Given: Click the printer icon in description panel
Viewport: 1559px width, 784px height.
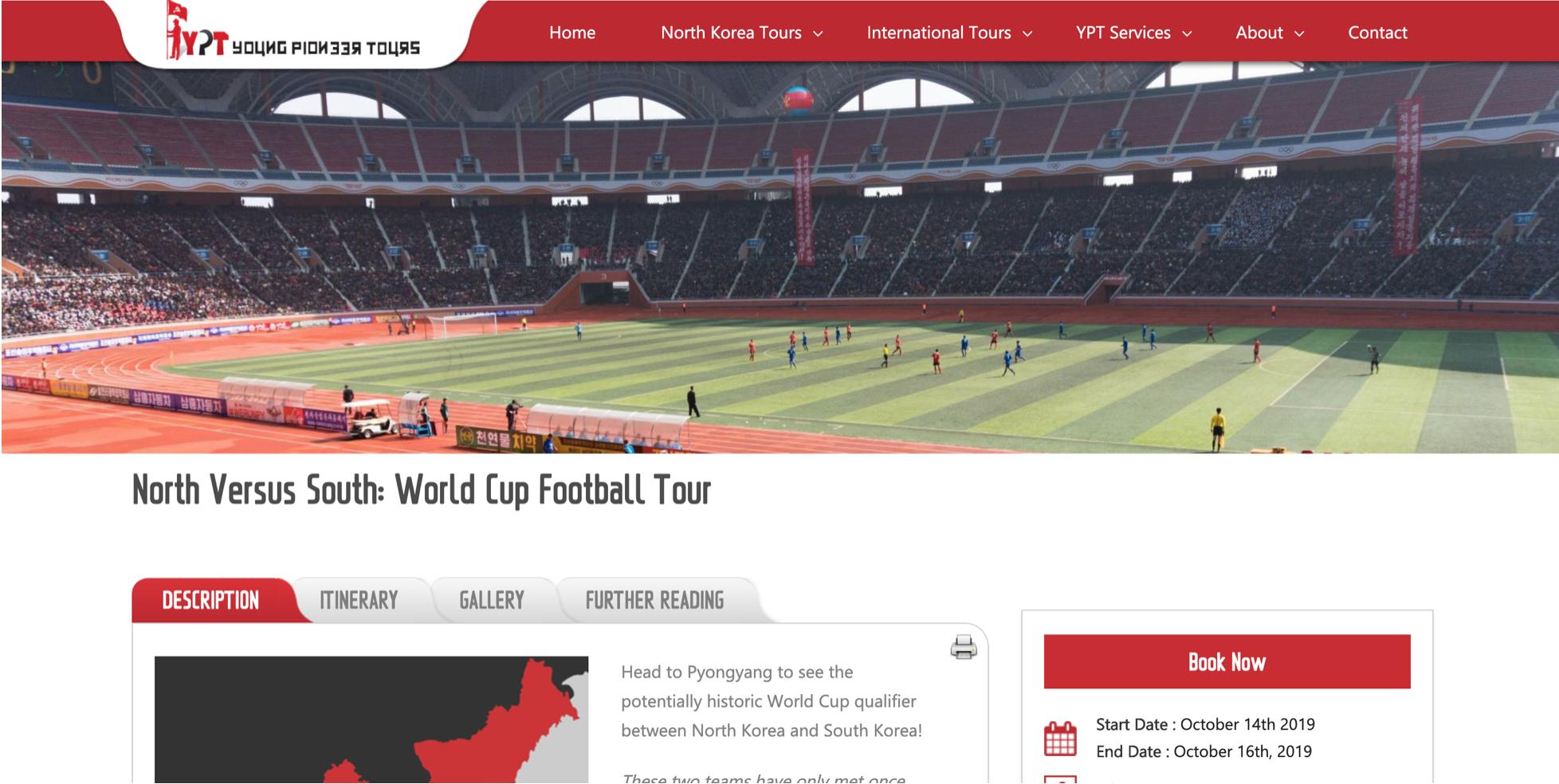Looking at the screenshot, I should click(964, 647).
